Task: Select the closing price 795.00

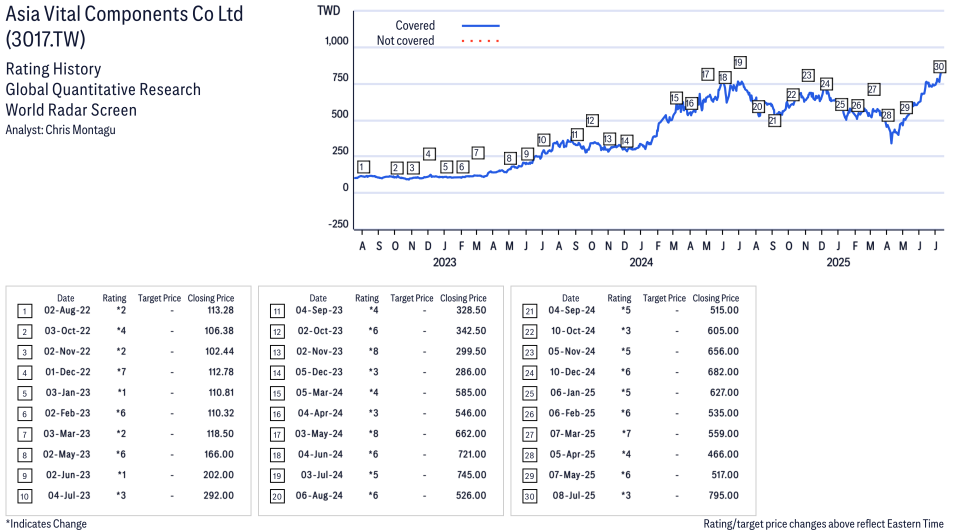Action: coord(724,495)
